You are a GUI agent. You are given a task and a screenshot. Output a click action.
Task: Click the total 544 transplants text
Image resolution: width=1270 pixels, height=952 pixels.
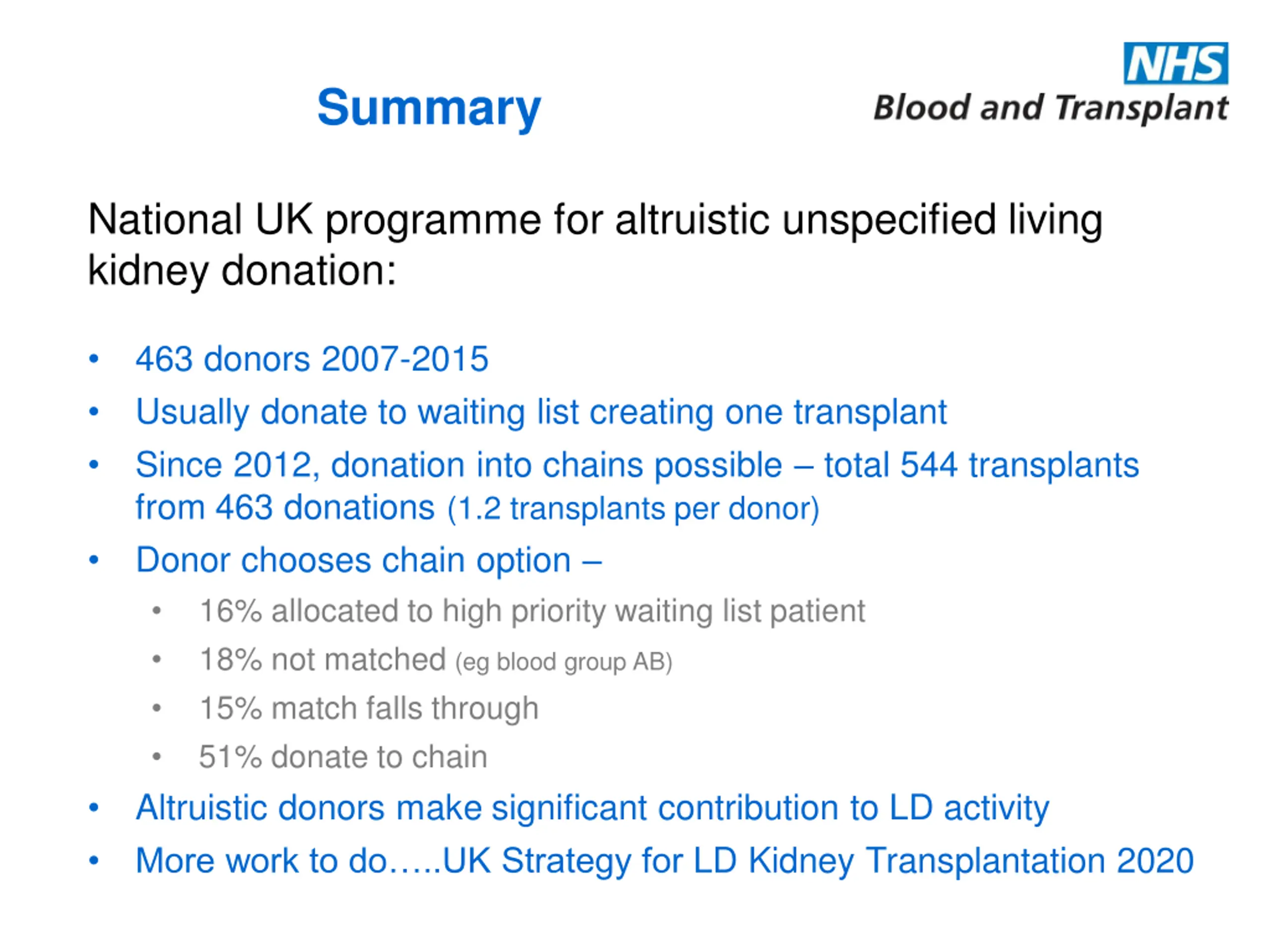982,465
